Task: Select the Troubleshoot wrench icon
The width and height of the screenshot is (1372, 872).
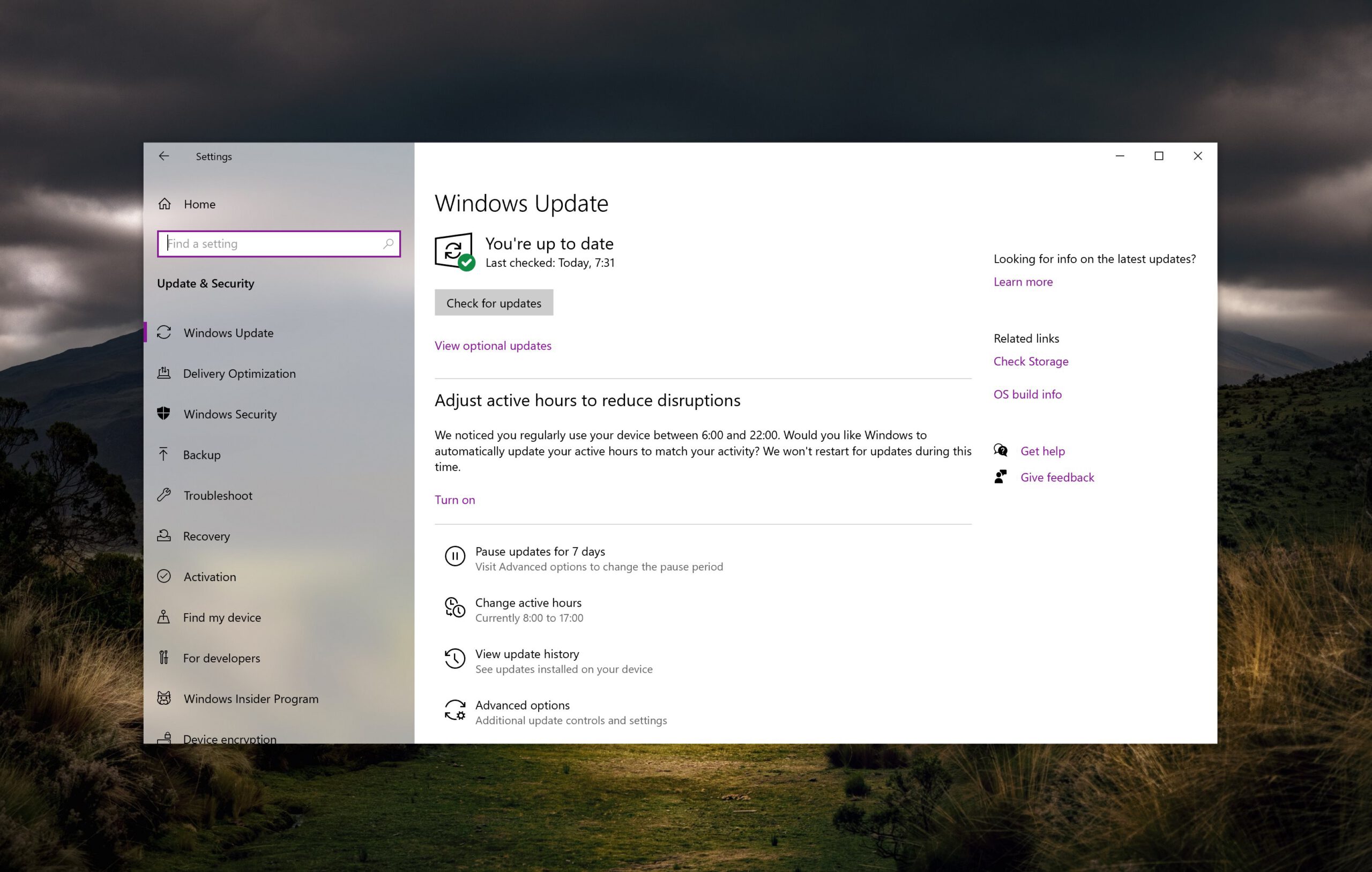Action: (165, 495)
